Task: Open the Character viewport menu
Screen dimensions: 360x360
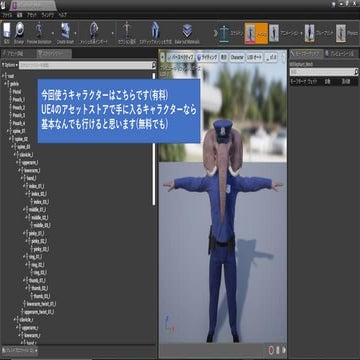Action: pyautogui.click(x=237, y=57)
